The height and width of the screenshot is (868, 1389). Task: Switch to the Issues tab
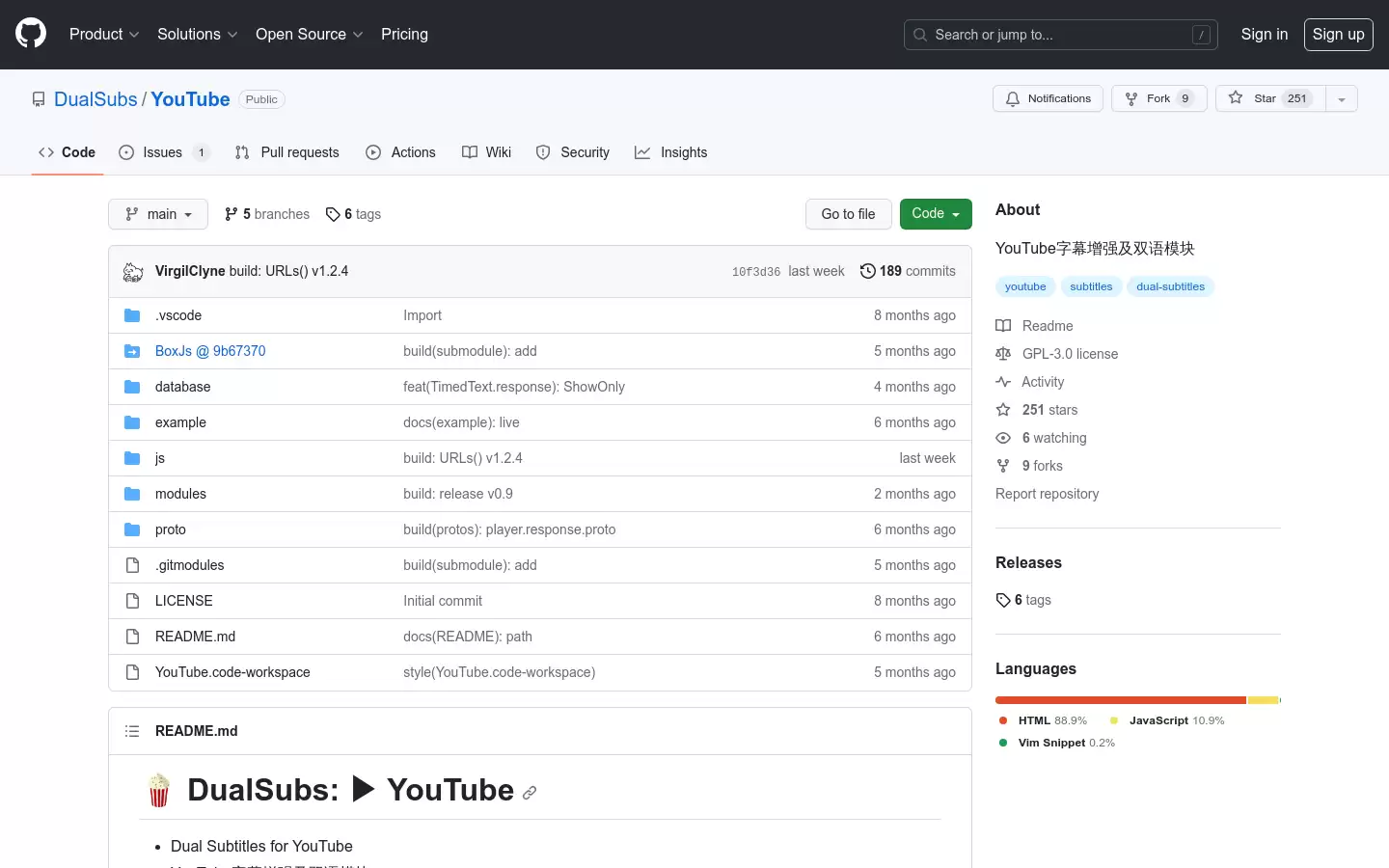click(x=162, y=152)
